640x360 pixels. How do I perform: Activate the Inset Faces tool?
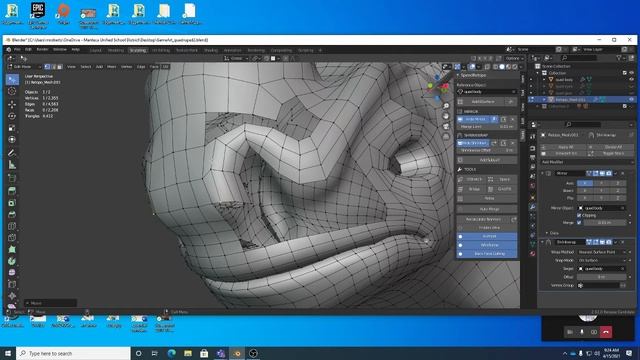(x=12, y=202)
